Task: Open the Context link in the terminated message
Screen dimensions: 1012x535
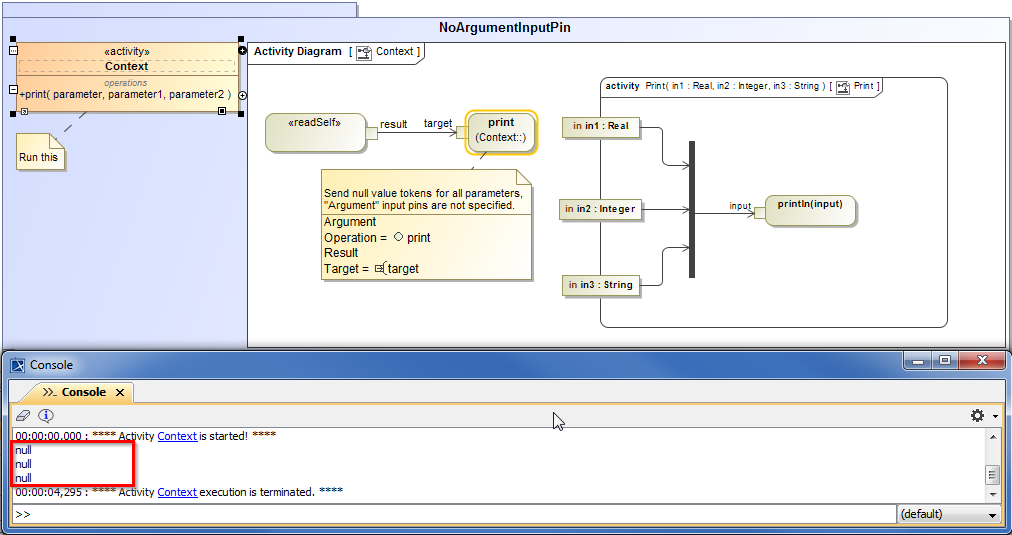Action: (177, 492)
